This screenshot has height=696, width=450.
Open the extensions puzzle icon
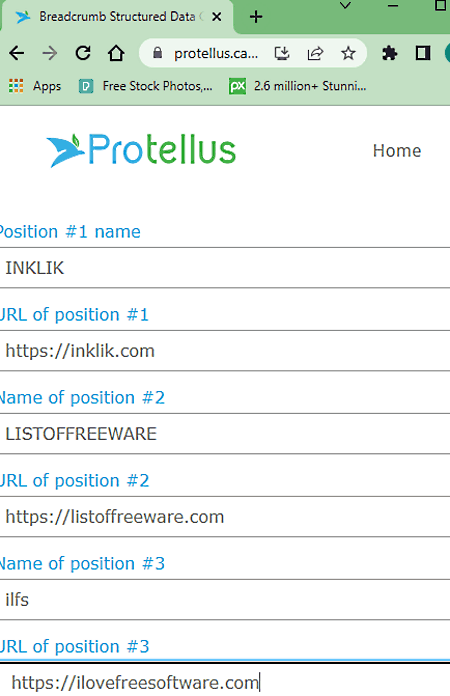[390, 54]
